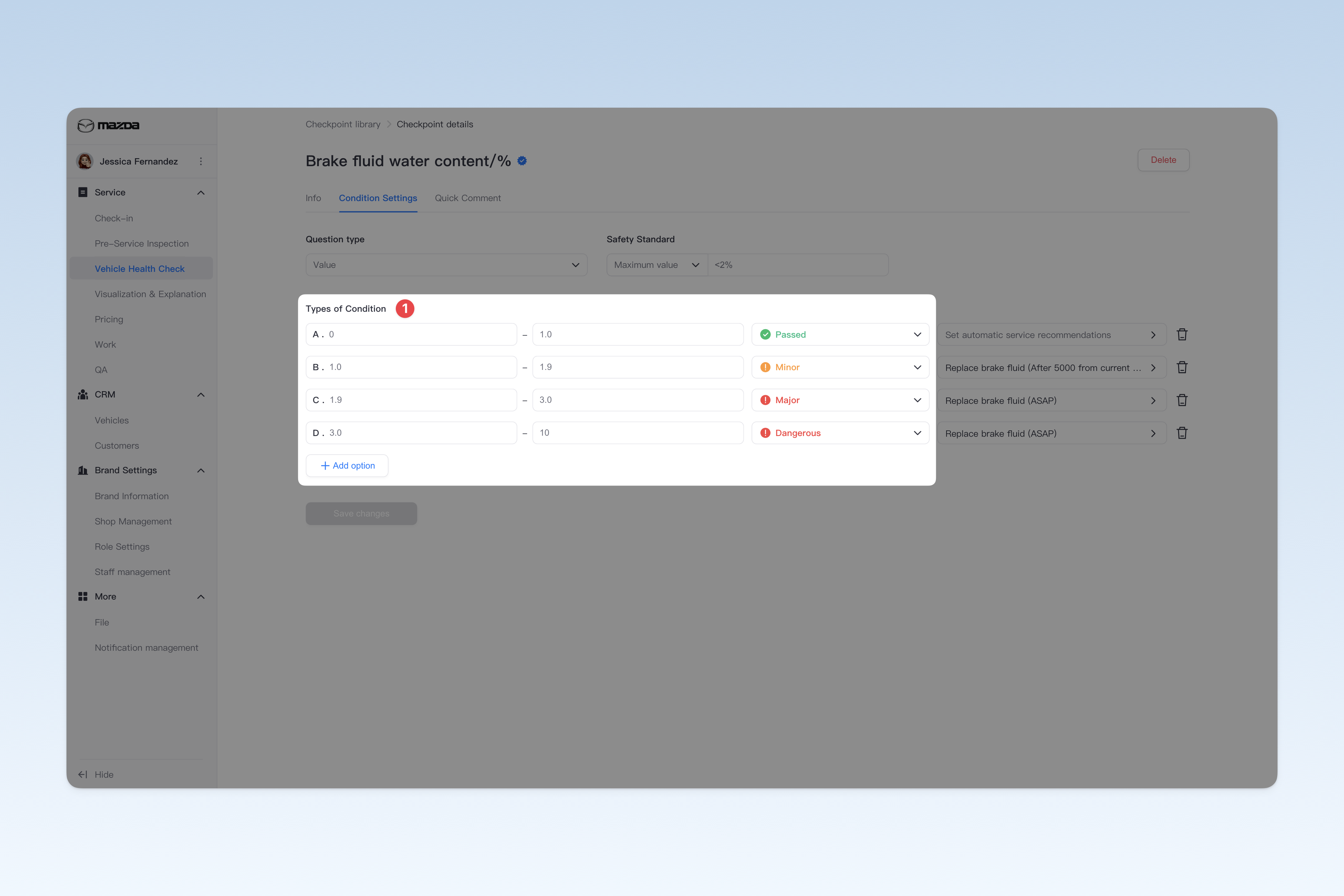This screenshot has width=1344, height=896.
Task: Open Replace brake fluid After 5000 recommendation
Action: 1052,368
